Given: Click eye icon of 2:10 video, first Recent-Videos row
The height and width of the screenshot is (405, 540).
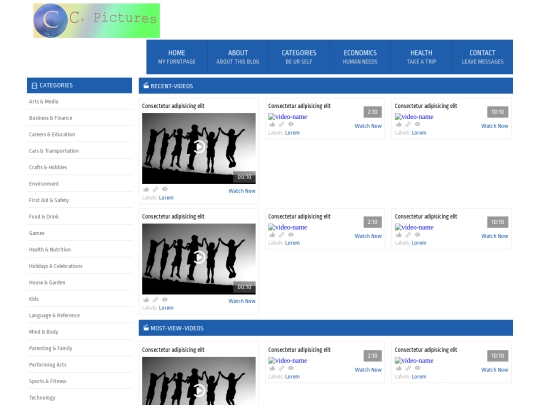Looking at the screenshot, I should pos(291,124).
